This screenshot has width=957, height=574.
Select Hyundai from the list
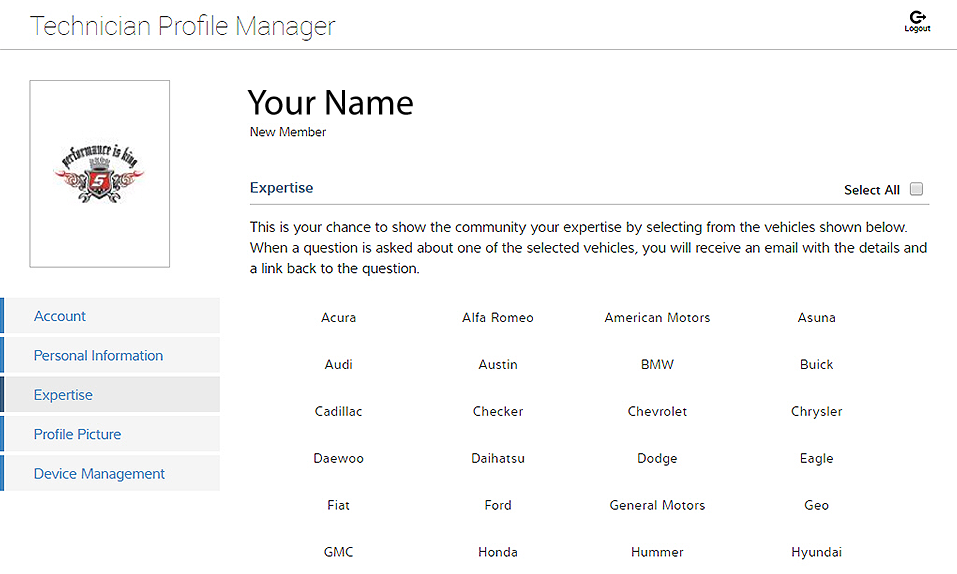[816, 553]
